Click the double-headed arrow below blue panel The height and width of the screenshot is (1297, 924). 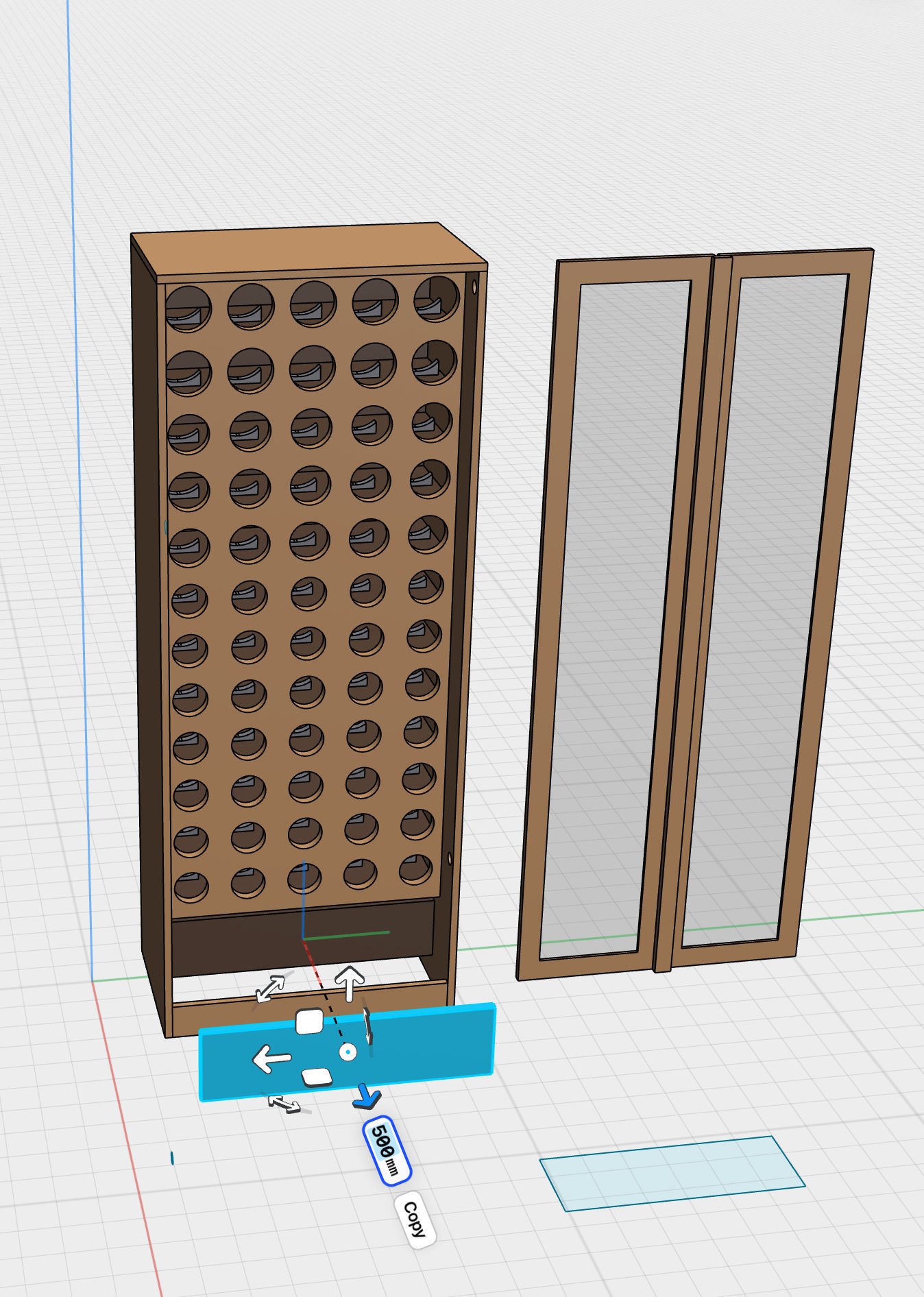pyautogui.click(x=284, y=1103)
